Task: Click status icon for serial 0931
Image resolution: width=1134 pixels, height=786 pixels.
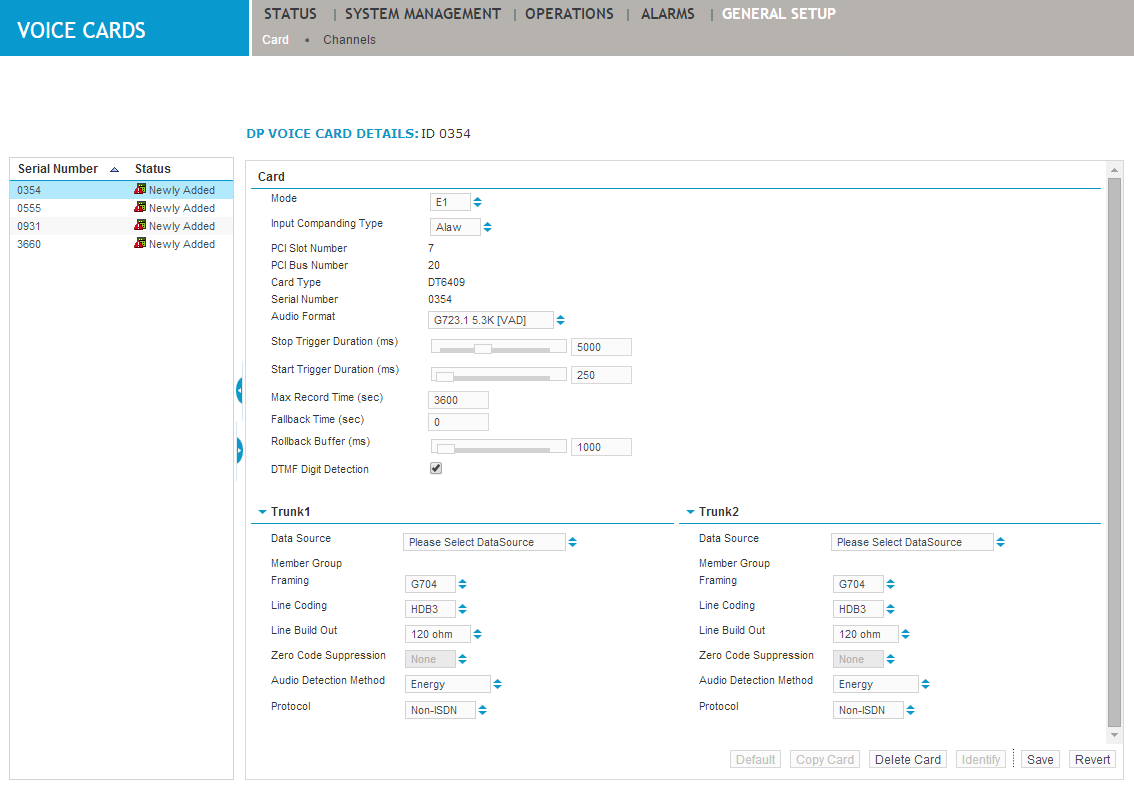Action: click(140, 226)
